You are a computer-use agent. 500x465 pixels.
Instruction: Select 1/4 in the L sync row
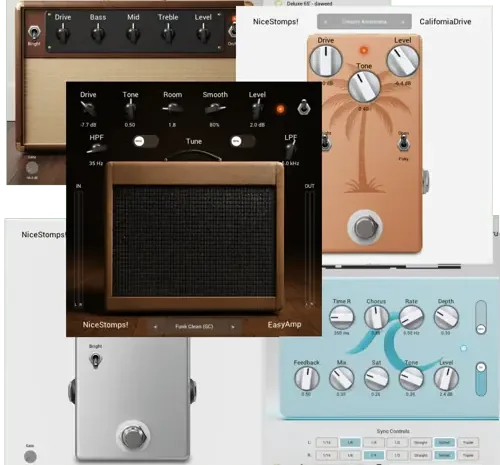[374, 442]
